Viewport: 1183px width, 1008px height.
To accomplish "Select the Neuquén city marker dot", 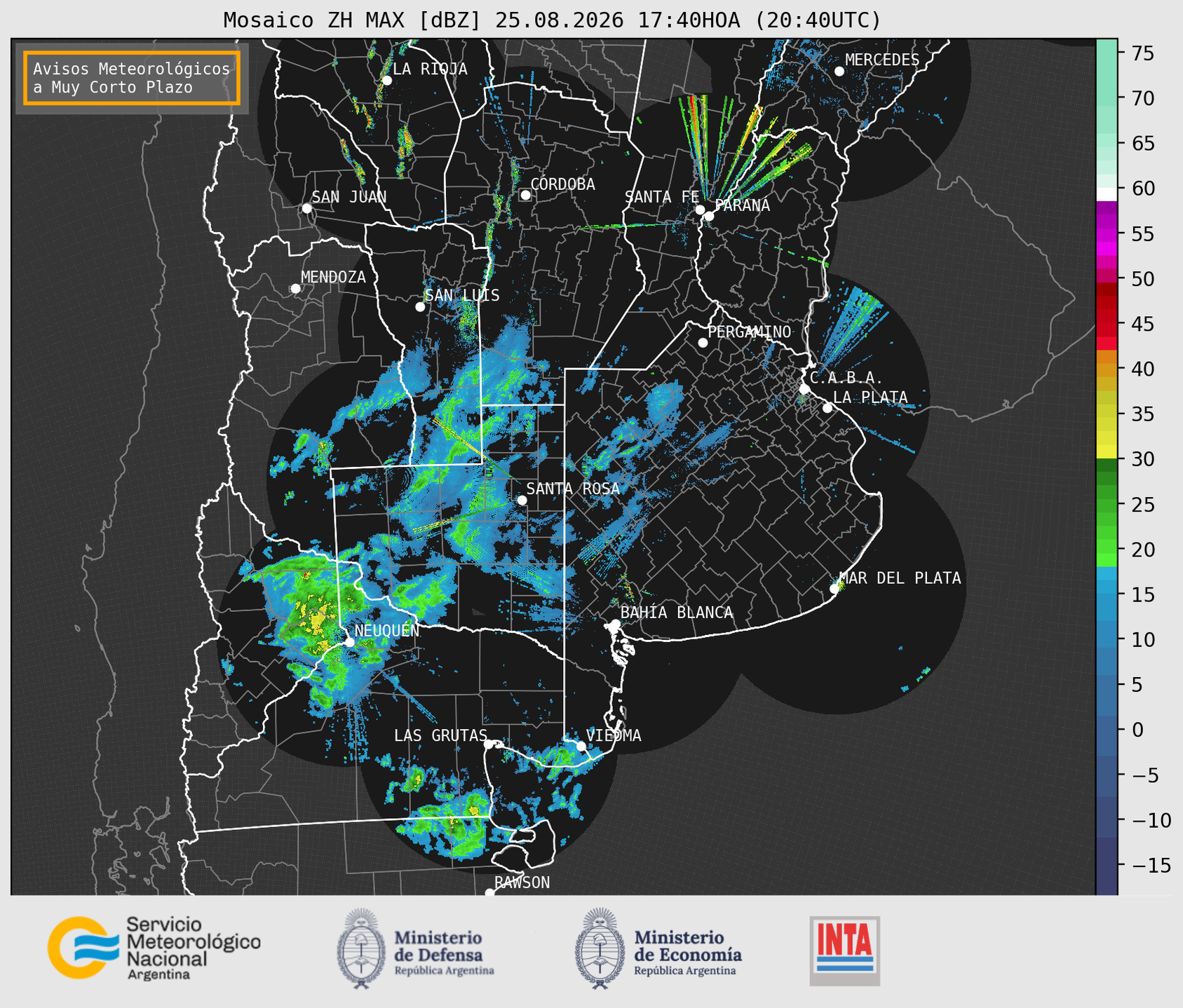I will pyautogui.click(x=349, y=642).
